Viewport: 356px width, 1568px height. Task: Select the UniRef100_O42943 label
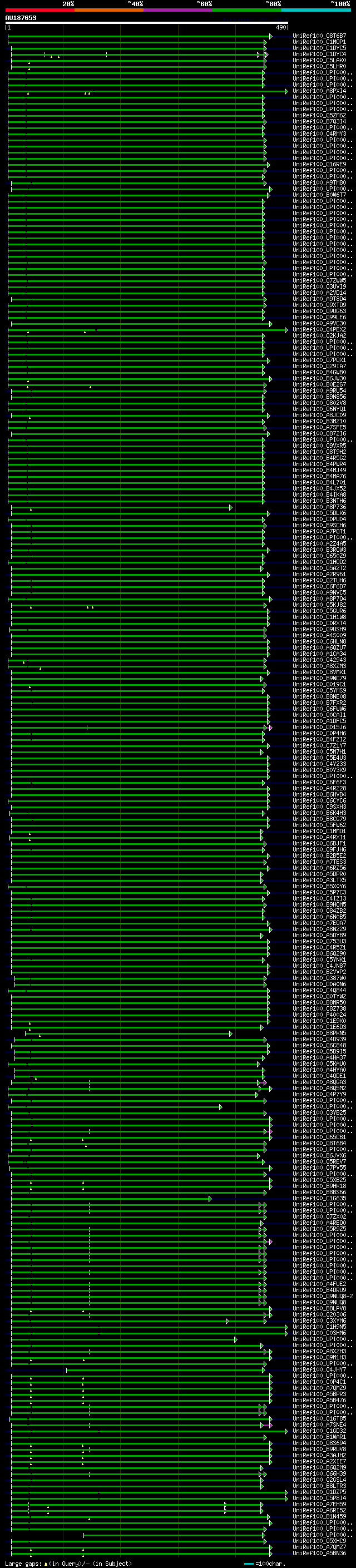coord(319,660)
